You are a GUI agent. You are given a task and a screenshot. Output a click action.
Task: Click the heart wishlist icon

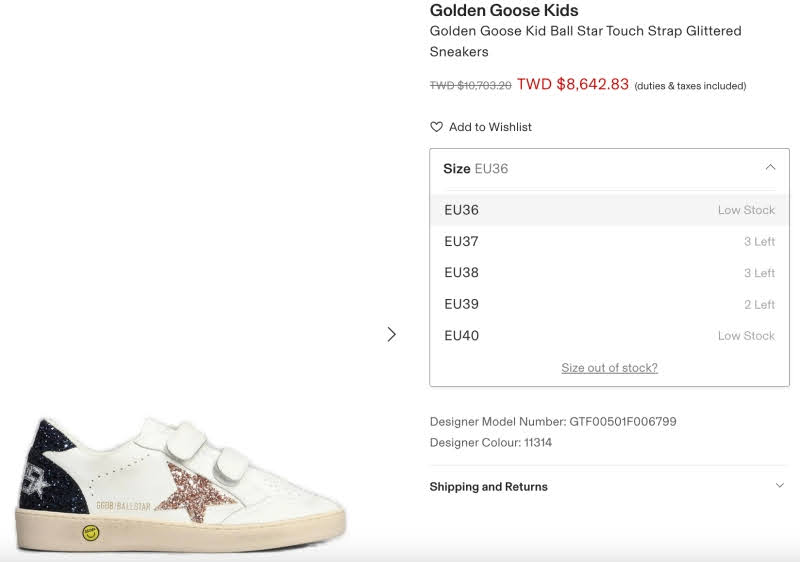tap(436, 127)
